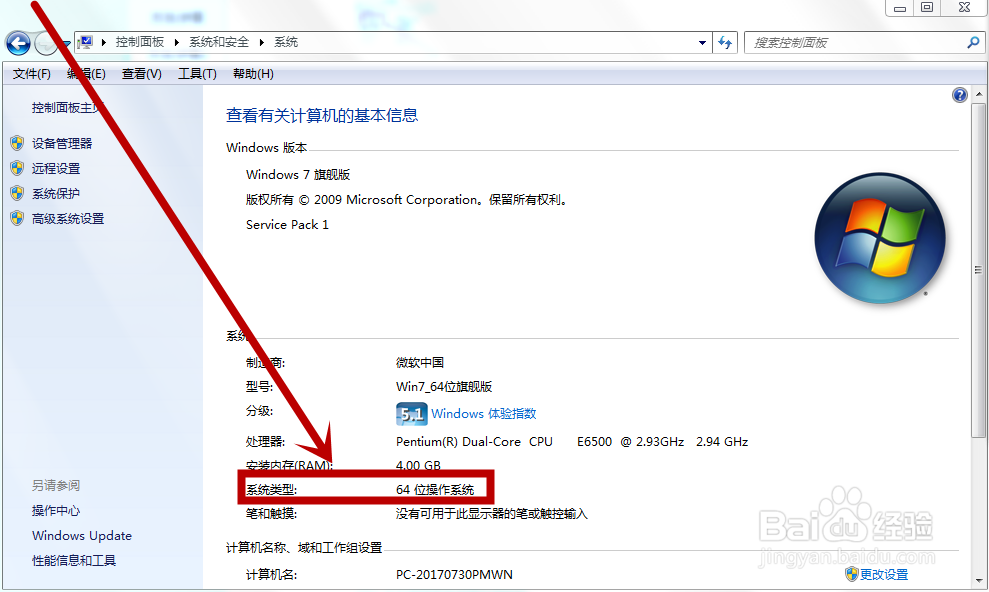
Task: Open 高级系统设置 link
Action: click(68, 219)
